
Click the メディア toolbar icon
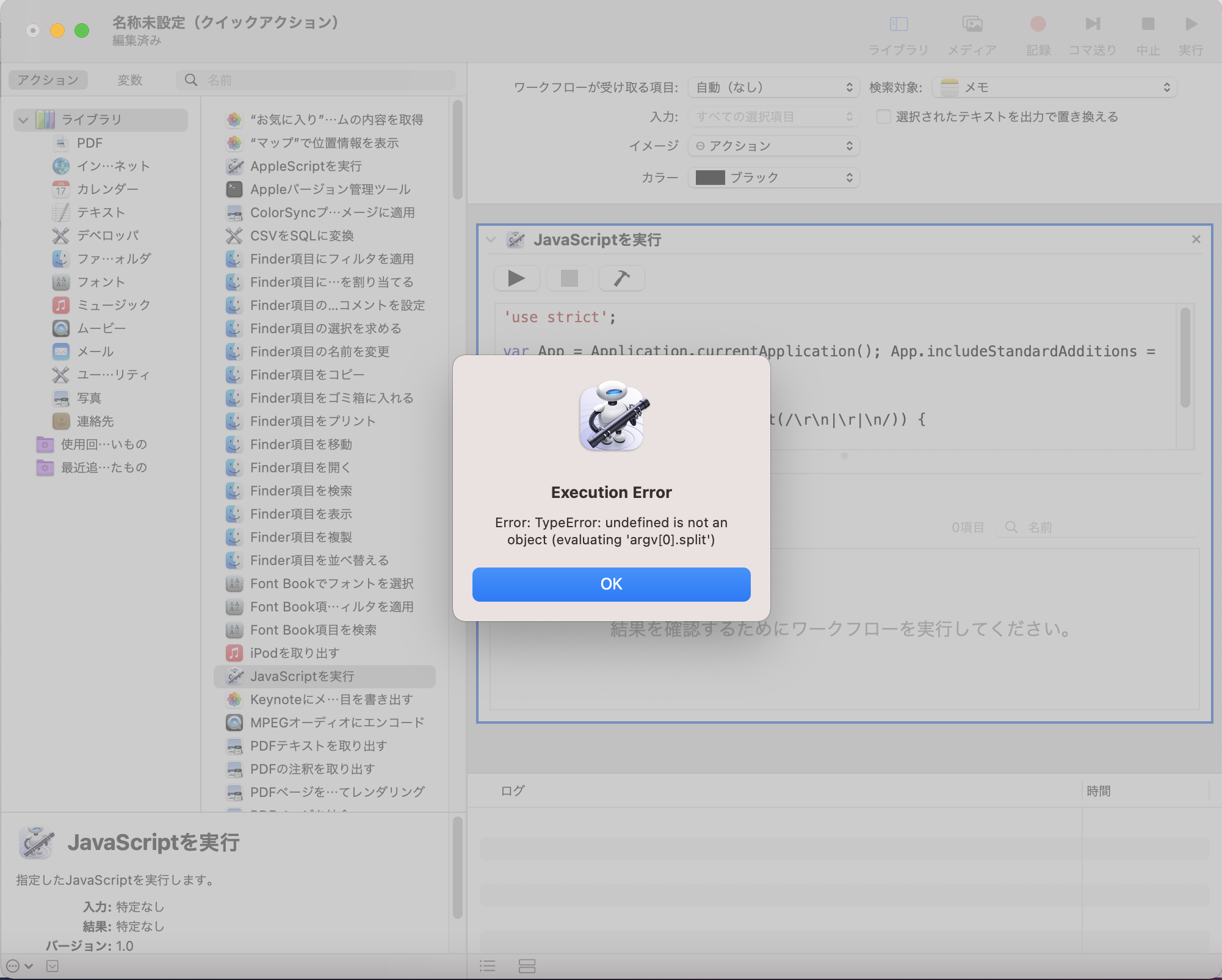(x=972, y=24)
